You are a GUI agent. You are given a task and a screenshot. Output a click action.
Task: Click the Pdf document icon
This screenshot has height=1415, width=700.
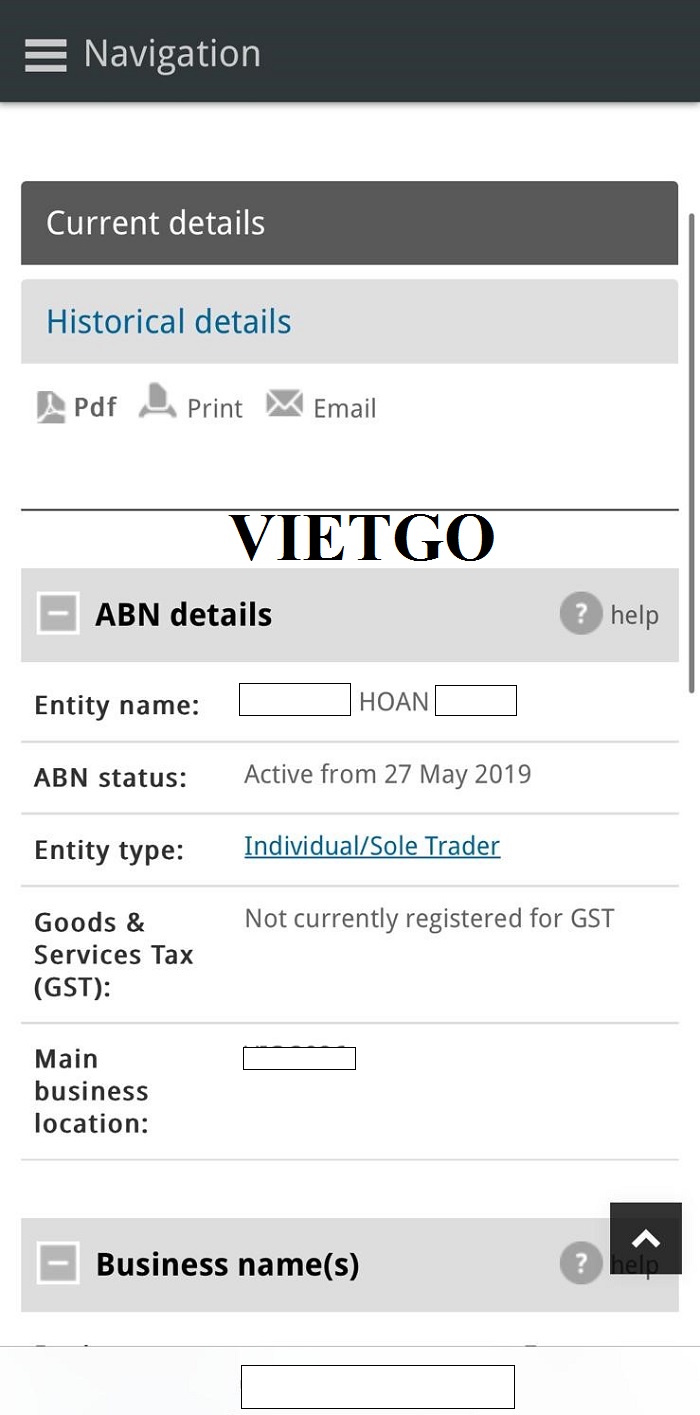coord(51,407)
